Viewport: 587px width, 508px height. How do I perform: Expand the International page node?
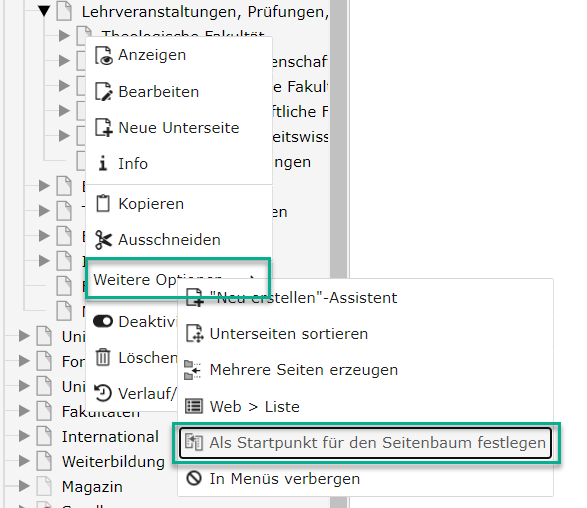coord(24,436)
